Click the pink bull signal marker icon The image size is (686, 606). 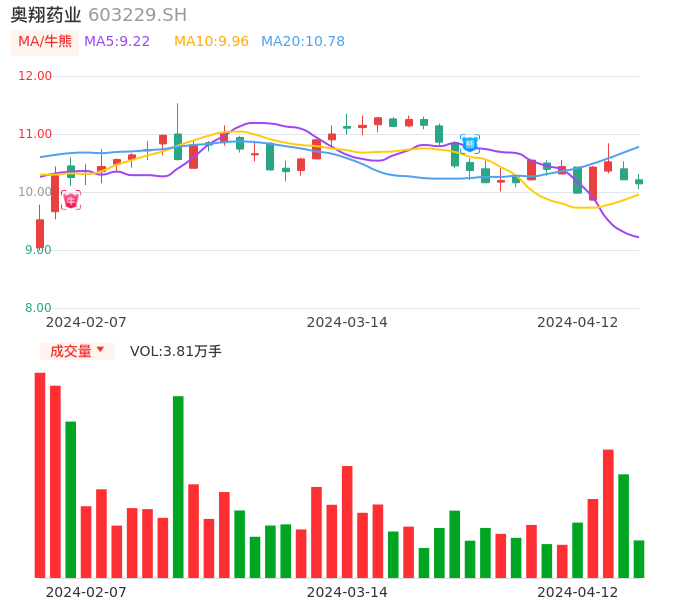pos(70,200)
